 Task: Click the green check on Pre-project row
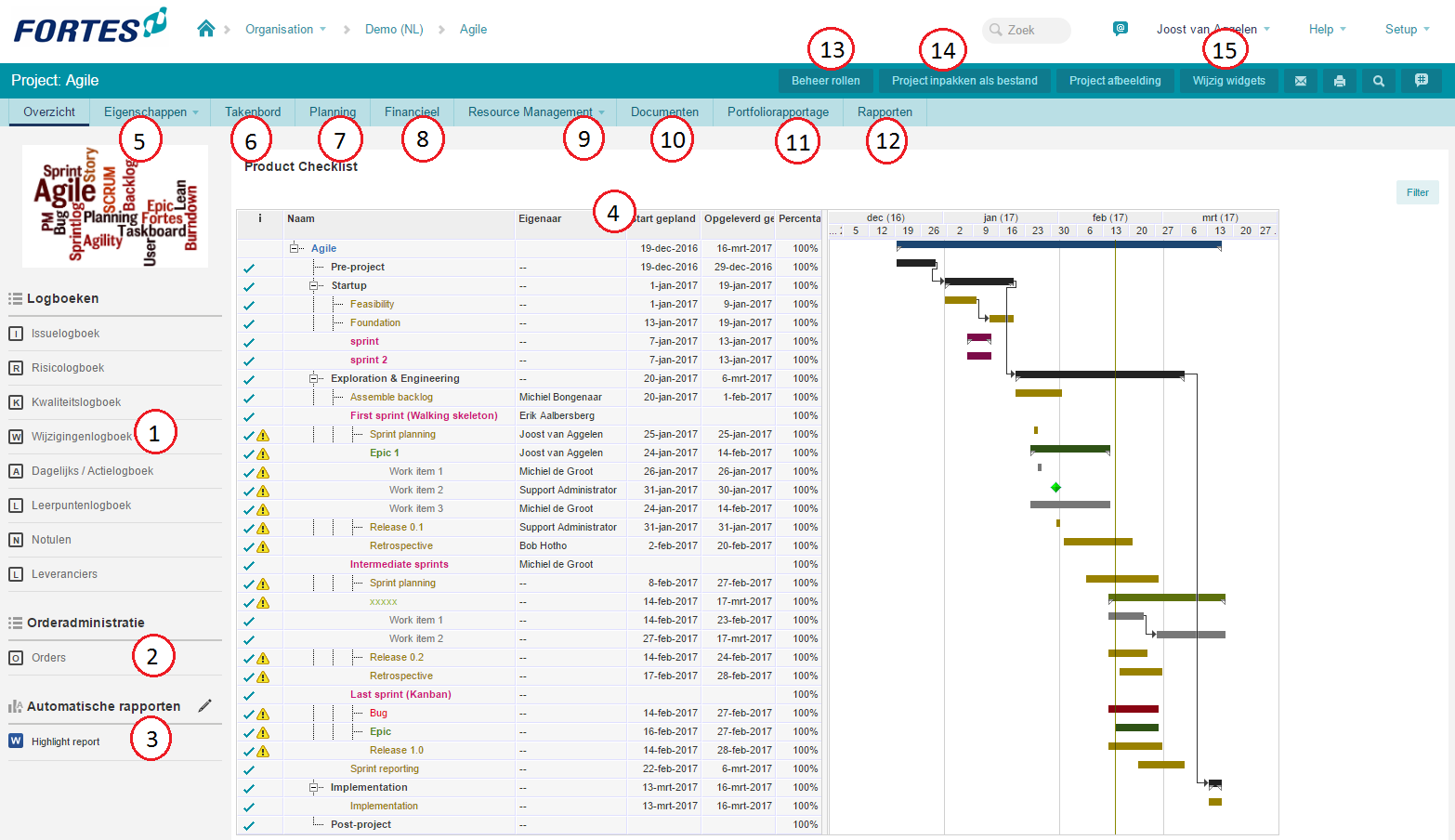coord(249,268)
